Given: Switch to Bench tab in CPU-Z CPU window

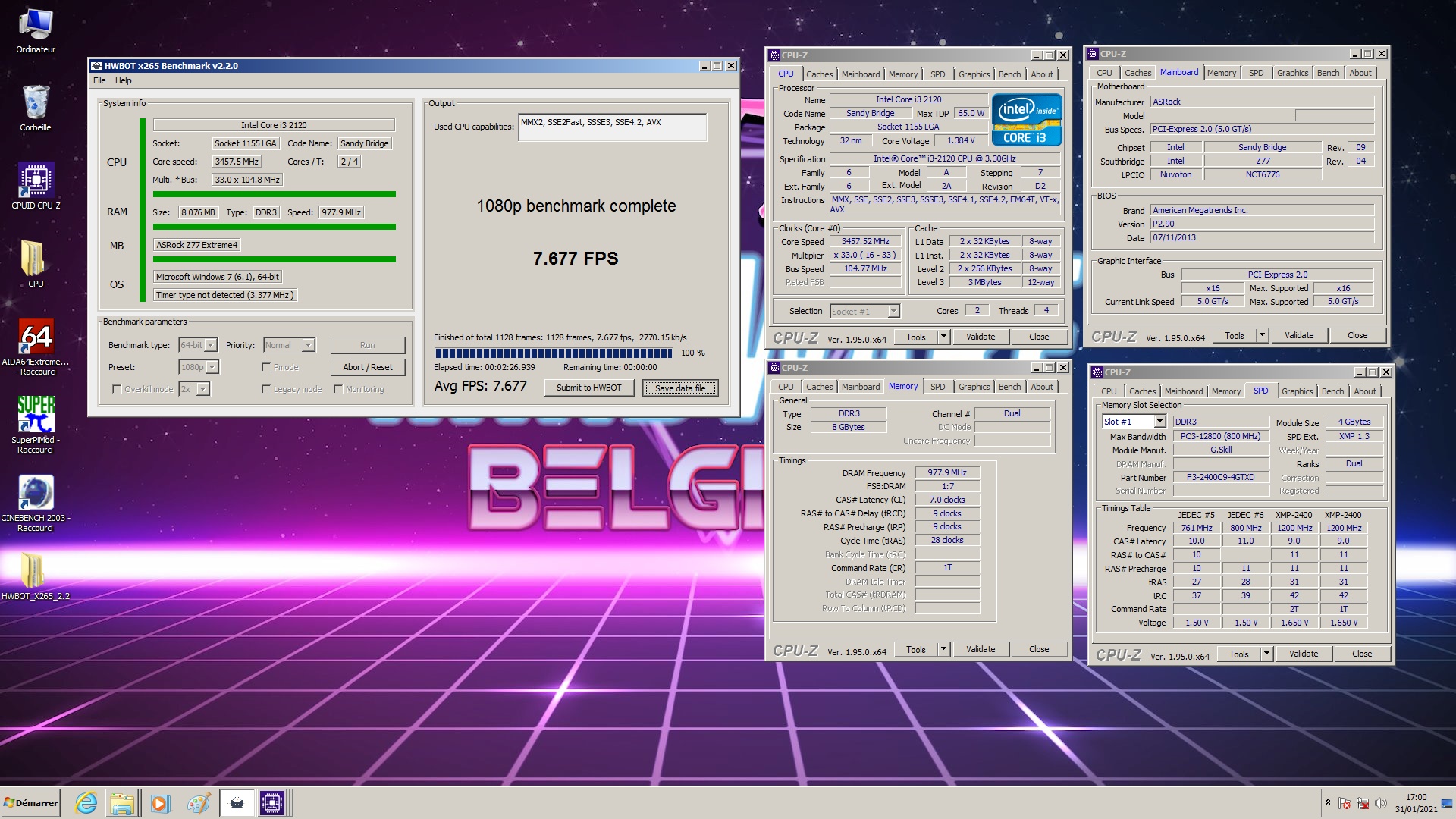Looking at the screenshot, I should coord(1009,74).
